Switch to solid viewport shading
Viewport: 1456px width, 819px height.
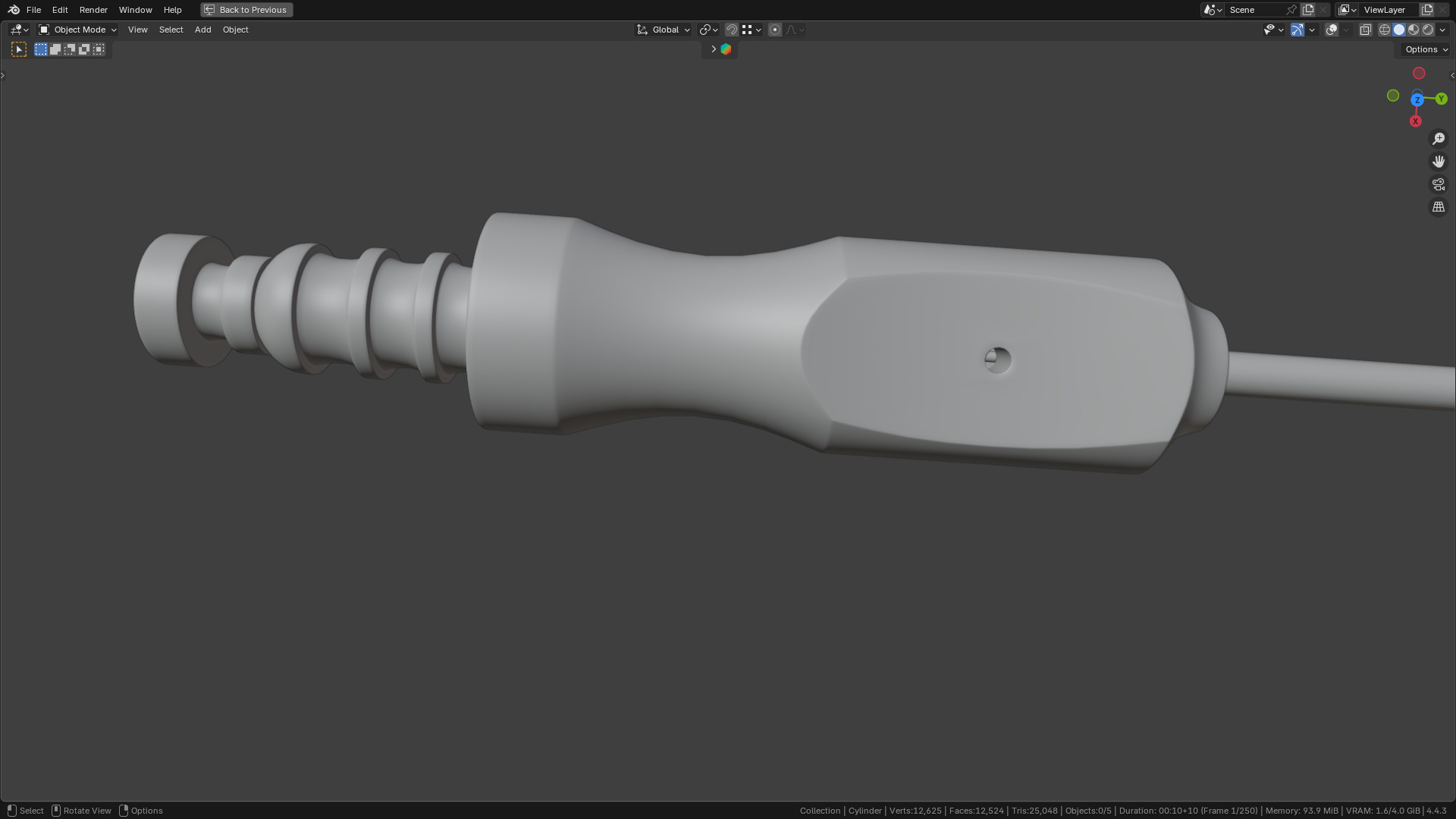[1399, 30]
